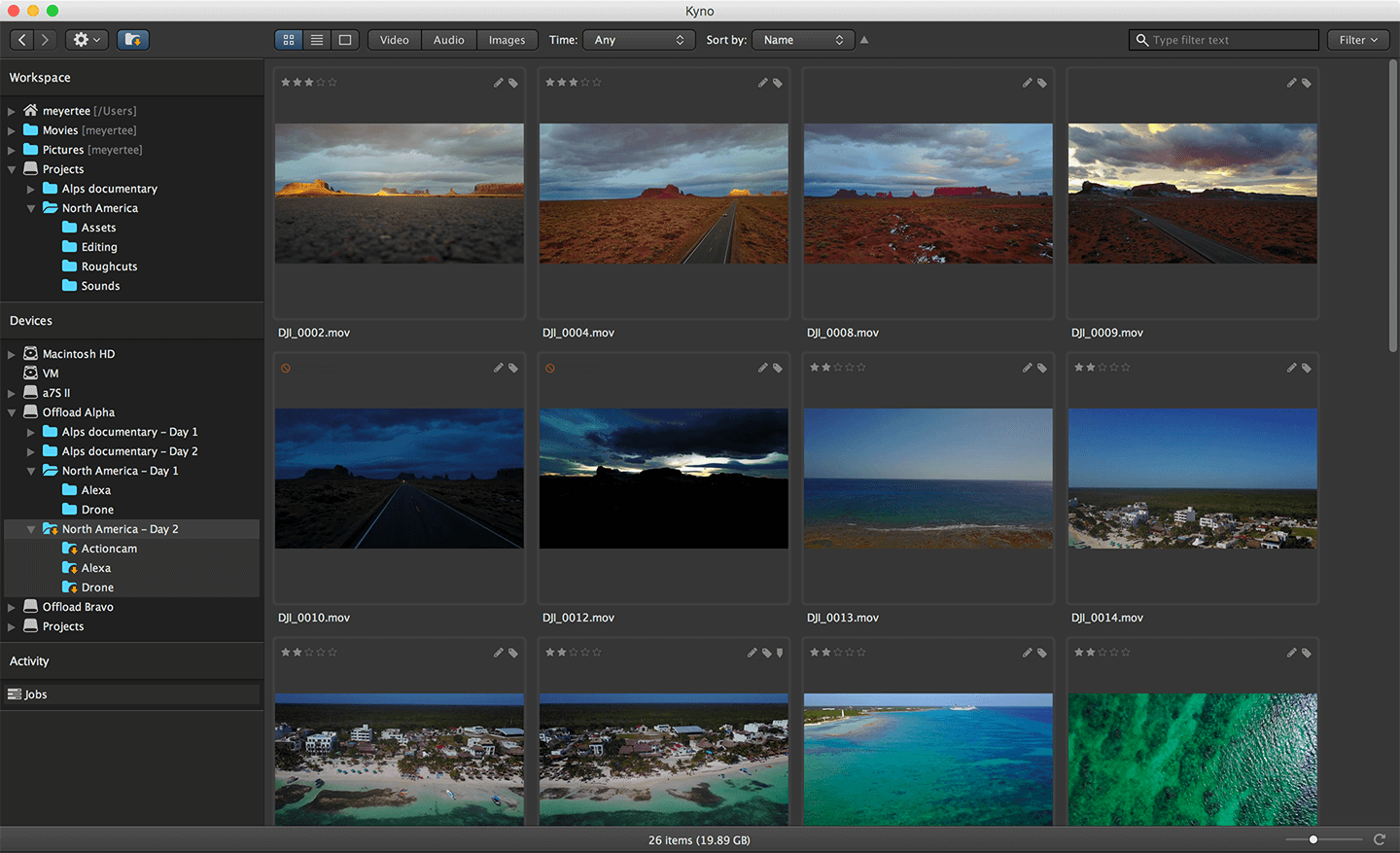Switch to grid view mode
The image size is (1400, 853).
point(288,40)
